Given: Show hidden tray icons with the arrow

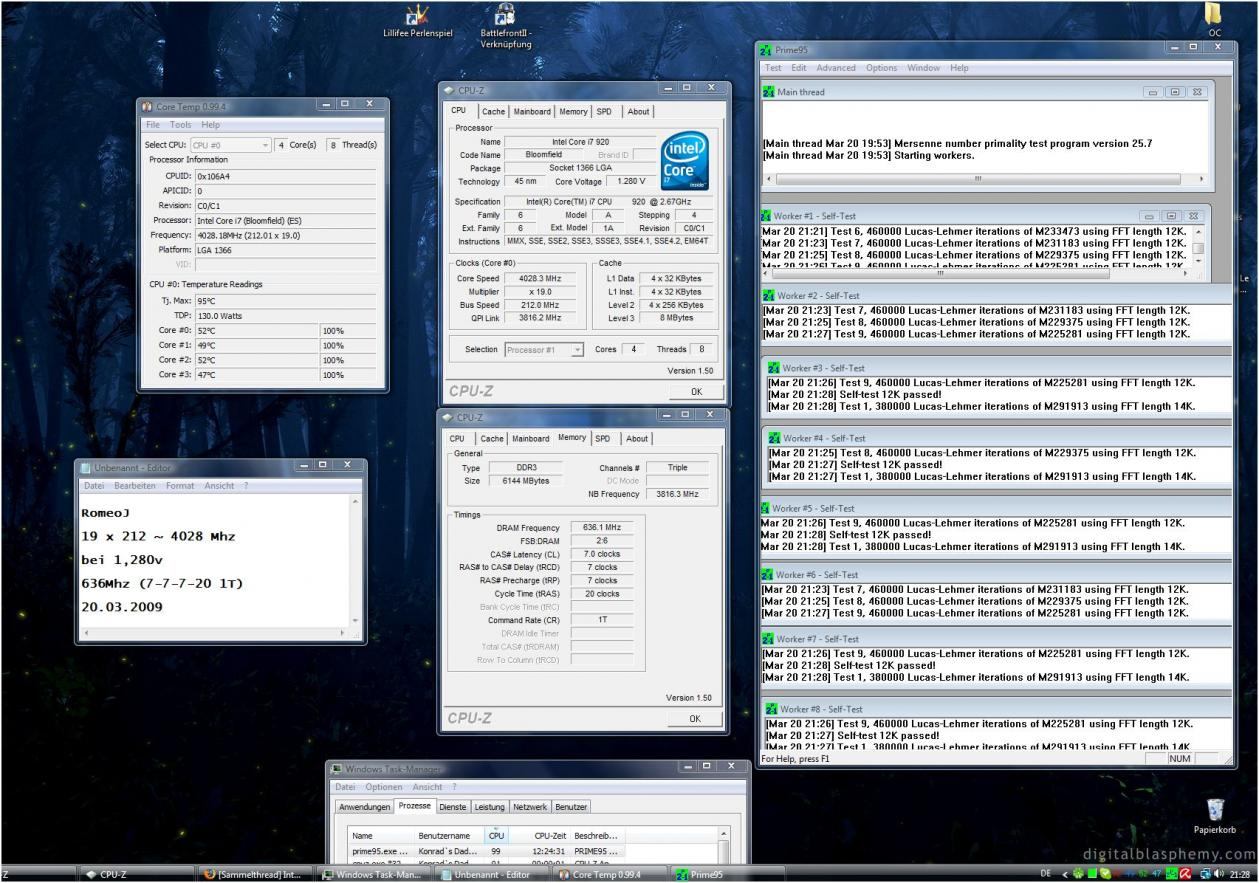Looking at the screenshot, I should click(x=1065, y=874).
